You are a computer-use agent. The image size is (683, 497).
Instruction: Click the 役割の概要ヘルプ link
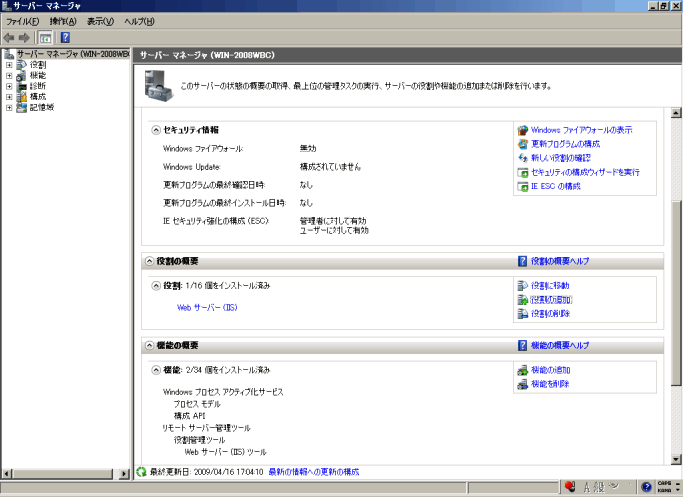click(x=560, y=261)
